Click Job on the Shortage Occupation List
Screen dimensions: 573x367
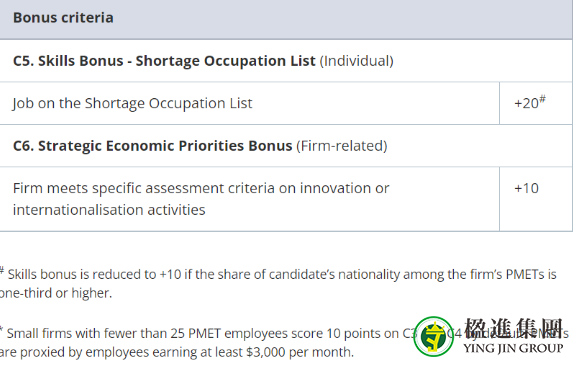[x=132, y=103]
